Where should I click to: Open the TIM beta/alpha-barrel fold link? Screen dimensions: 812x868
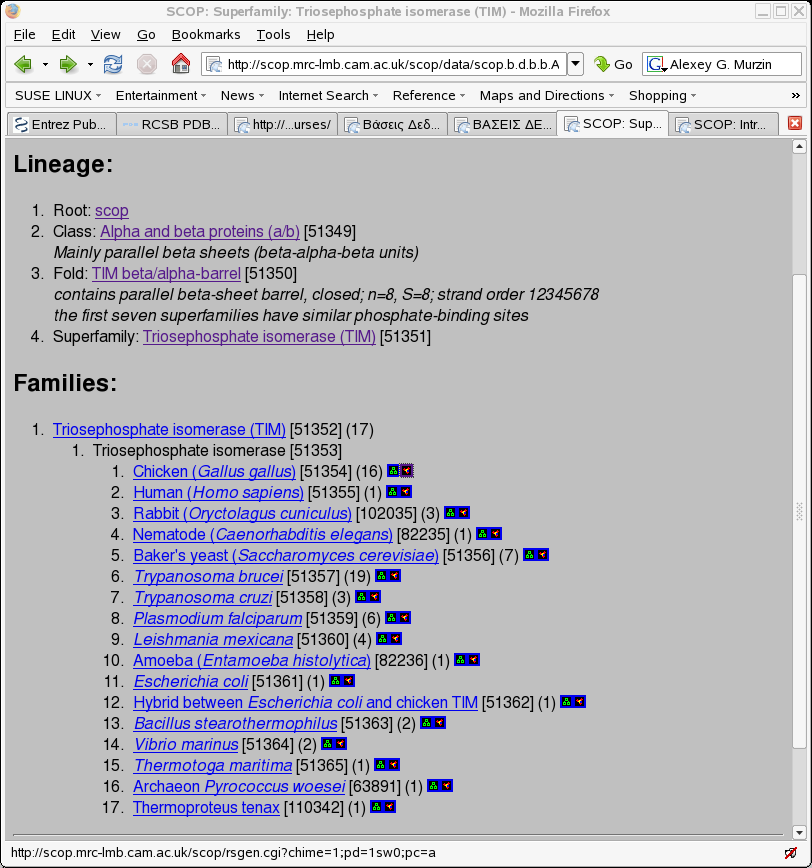[x=166, y=273]
